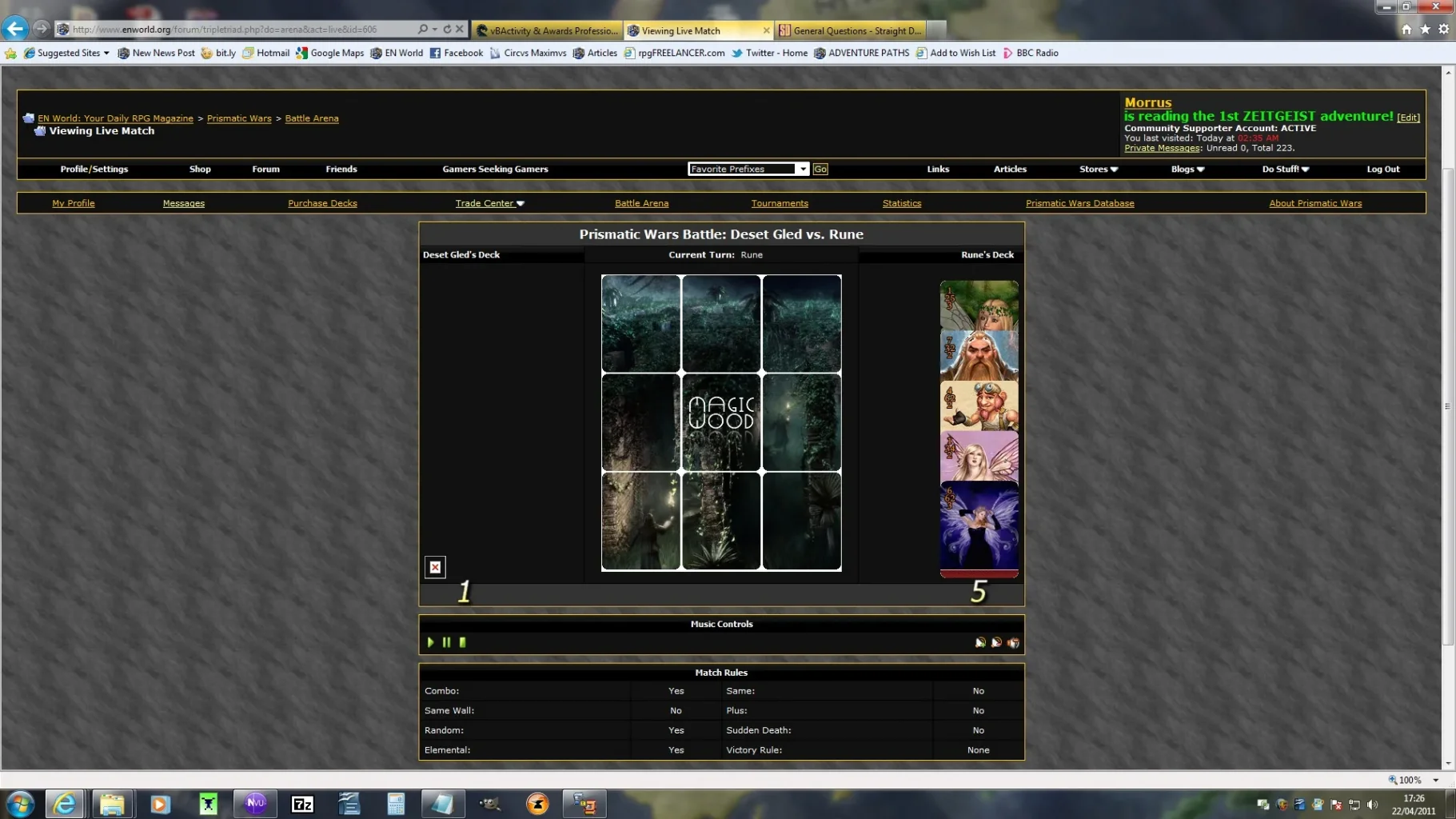
Task: Pause the match music
Action: coord(447,642)
